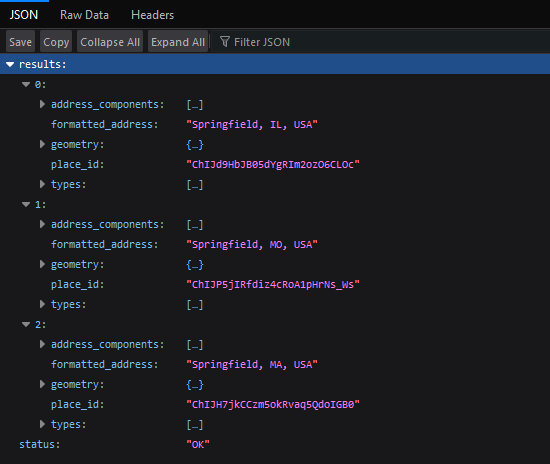Expand types array under item 2
The height and width of the screenshot is (464, 550).
pos(42,424)
